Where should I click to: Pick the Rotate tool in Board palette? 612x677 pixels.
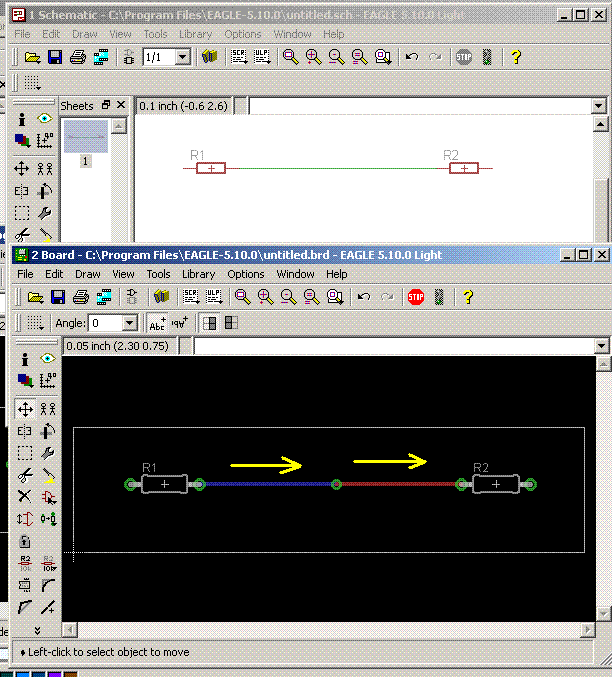48,431
